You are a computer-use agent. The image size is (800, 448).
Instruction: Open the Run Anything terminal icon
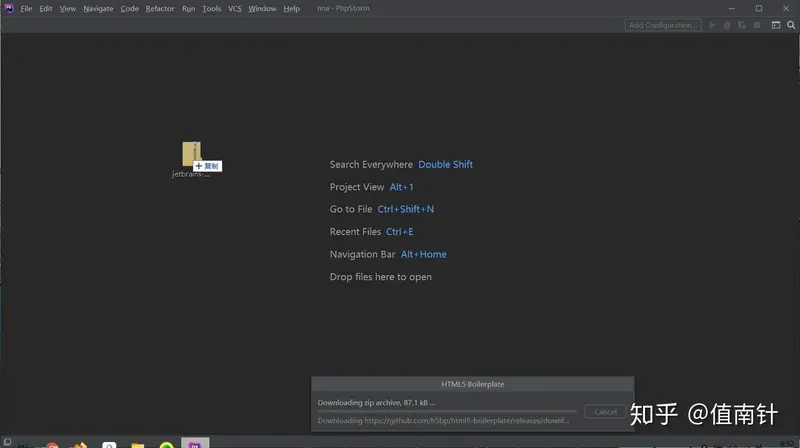pos(776,25)
